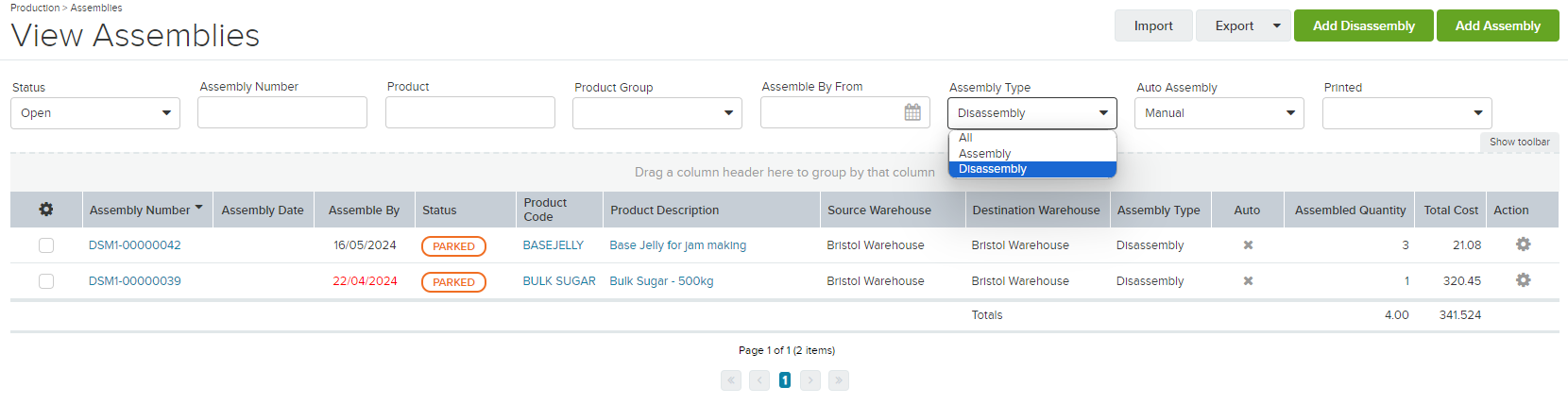Tick checkbox for DSM1-00000039 row
The width and height of the screenshot is (1568, 404).
46,281
